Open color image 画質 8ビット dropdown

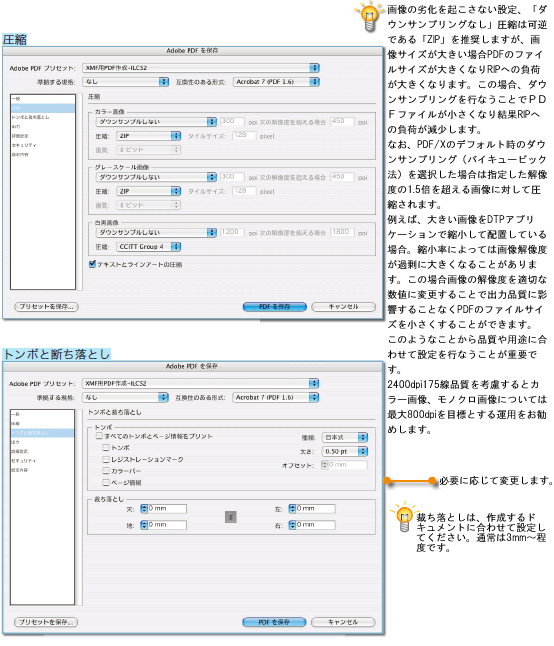tap(149, 150)
